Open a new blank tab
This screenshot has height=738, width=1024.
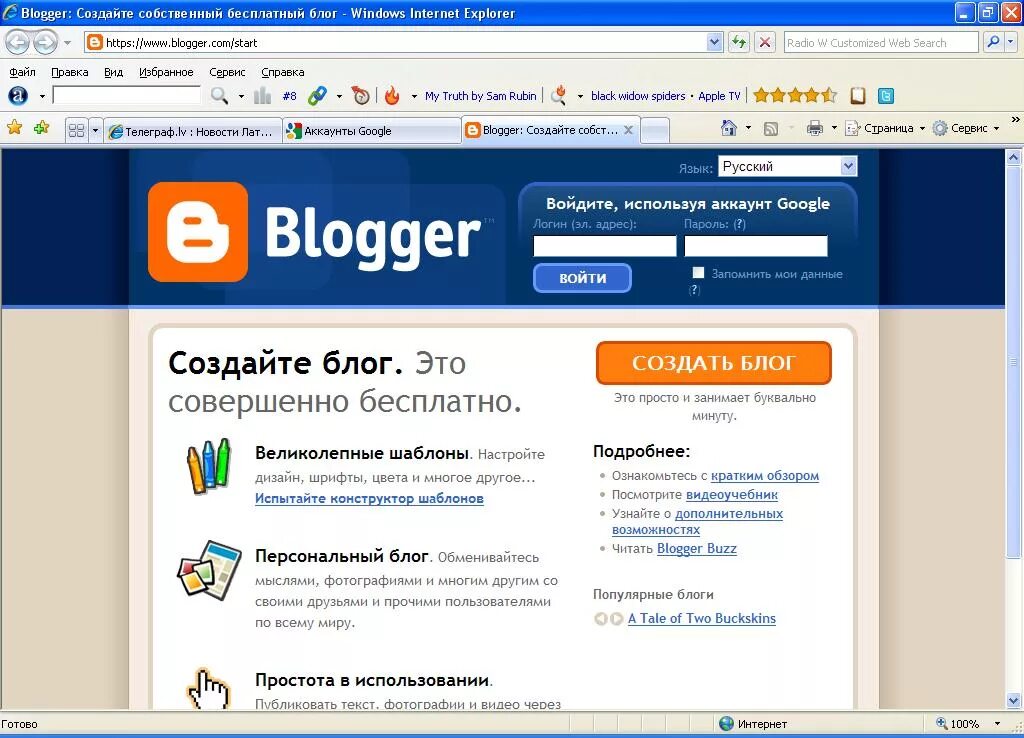[654, 131]
